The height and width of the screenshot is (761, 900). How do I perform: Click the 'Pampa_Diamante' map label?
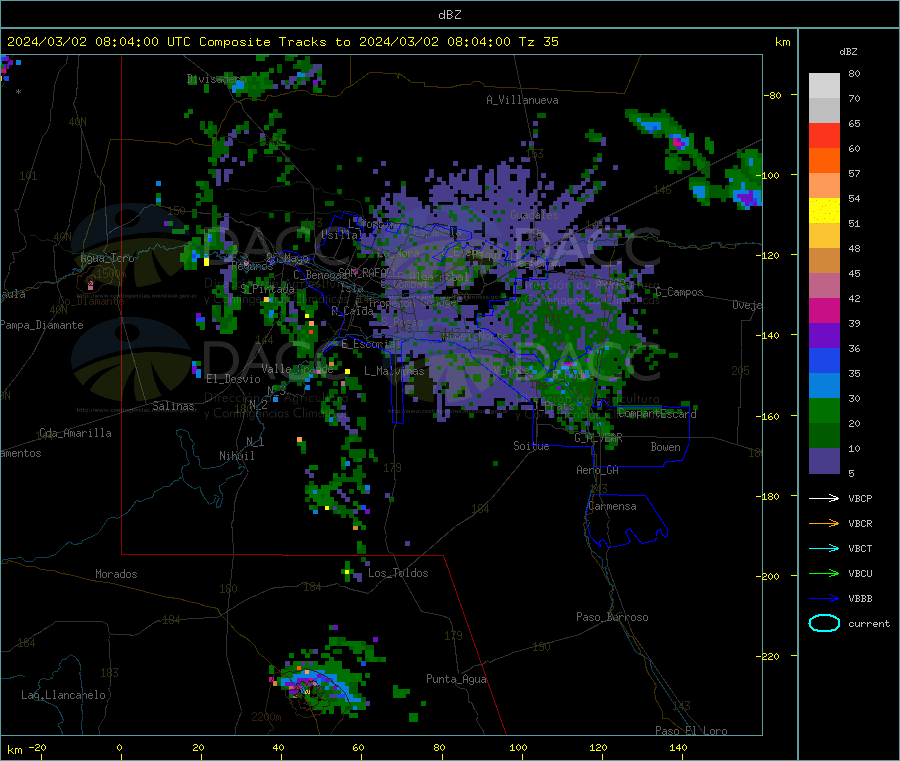(42, 325)
